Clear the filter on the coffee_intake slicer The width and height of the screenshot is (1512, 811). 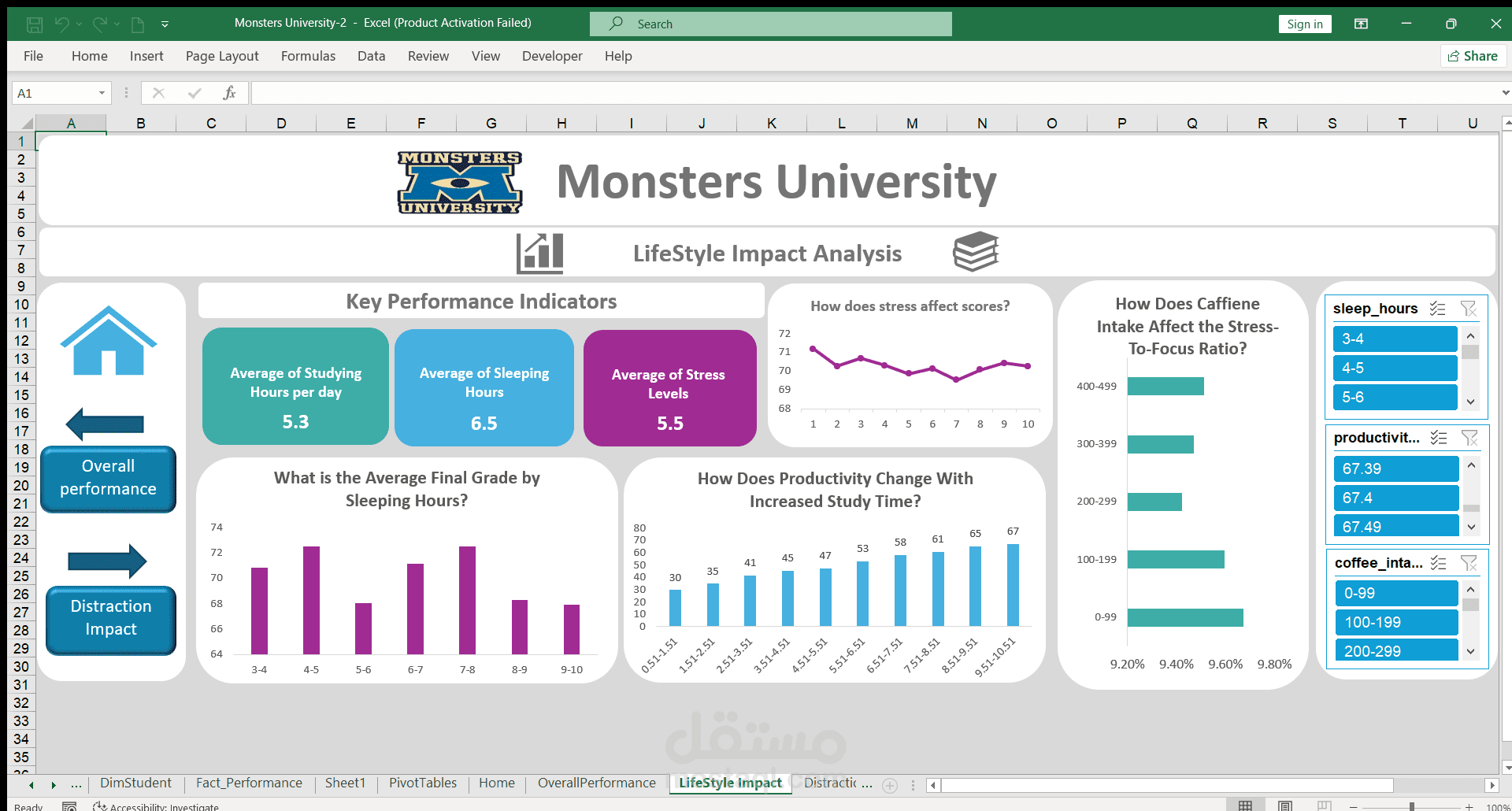tap(1469, 563)
